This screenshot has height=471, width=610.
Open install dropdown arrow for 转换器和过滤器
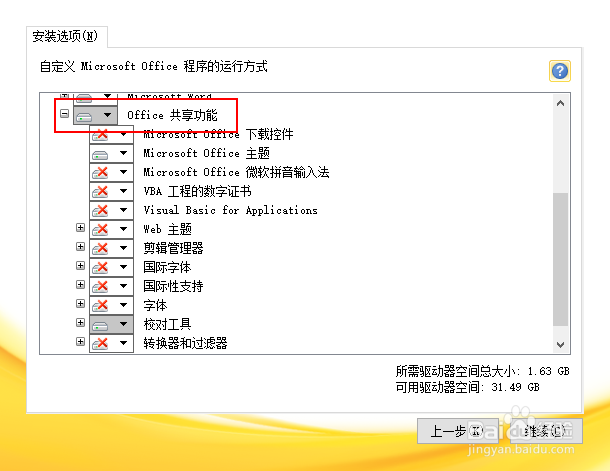(124, 343)
